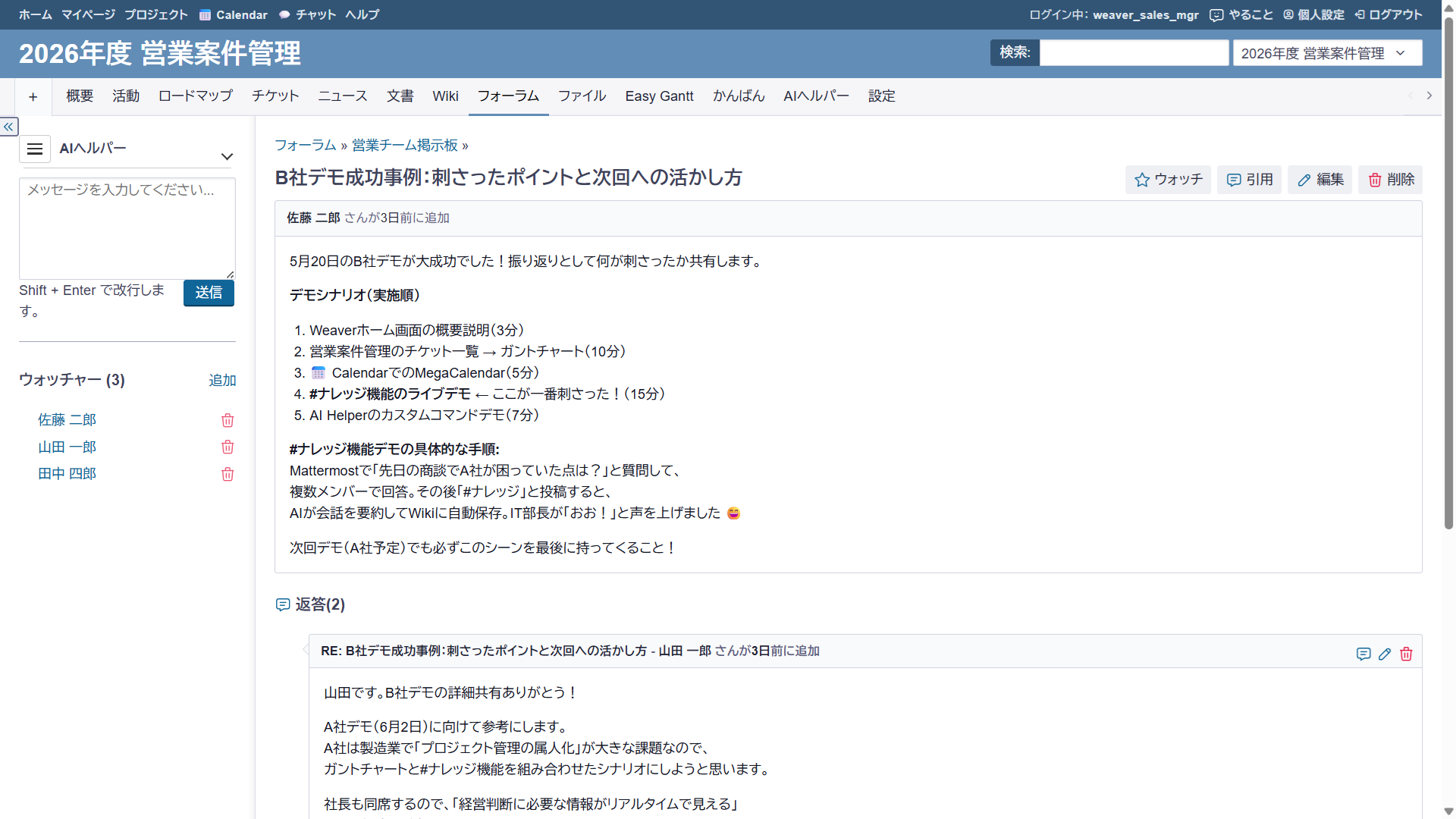Open the project selector dropdown
Screen dimensions: 1456x819
click(1327, 53)
